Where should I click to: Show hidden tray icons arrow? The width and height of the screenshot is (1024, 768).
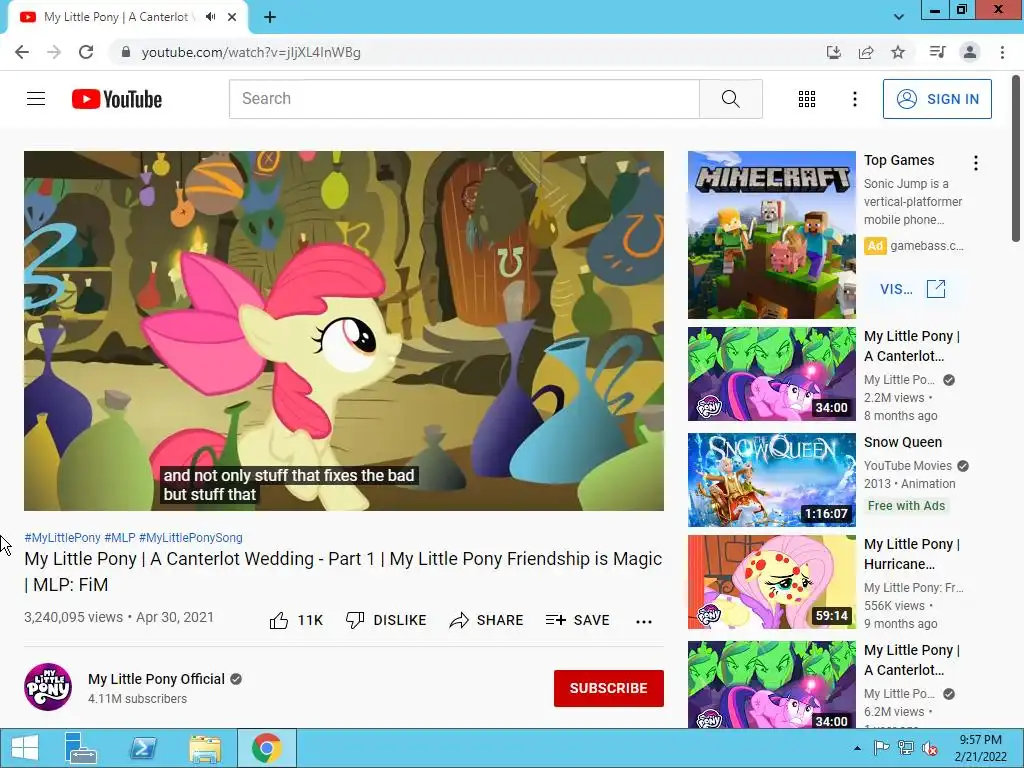857,748
